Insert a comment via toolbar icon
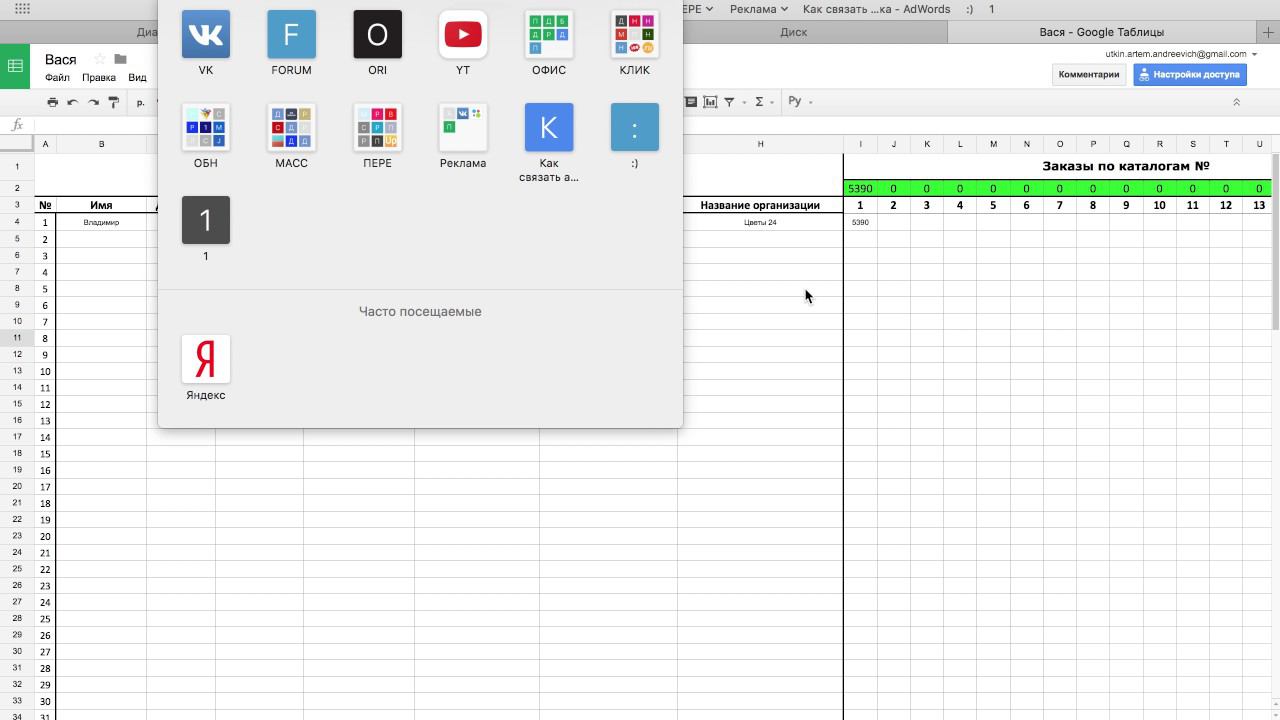1280x720 pixels. coord(691,102)
